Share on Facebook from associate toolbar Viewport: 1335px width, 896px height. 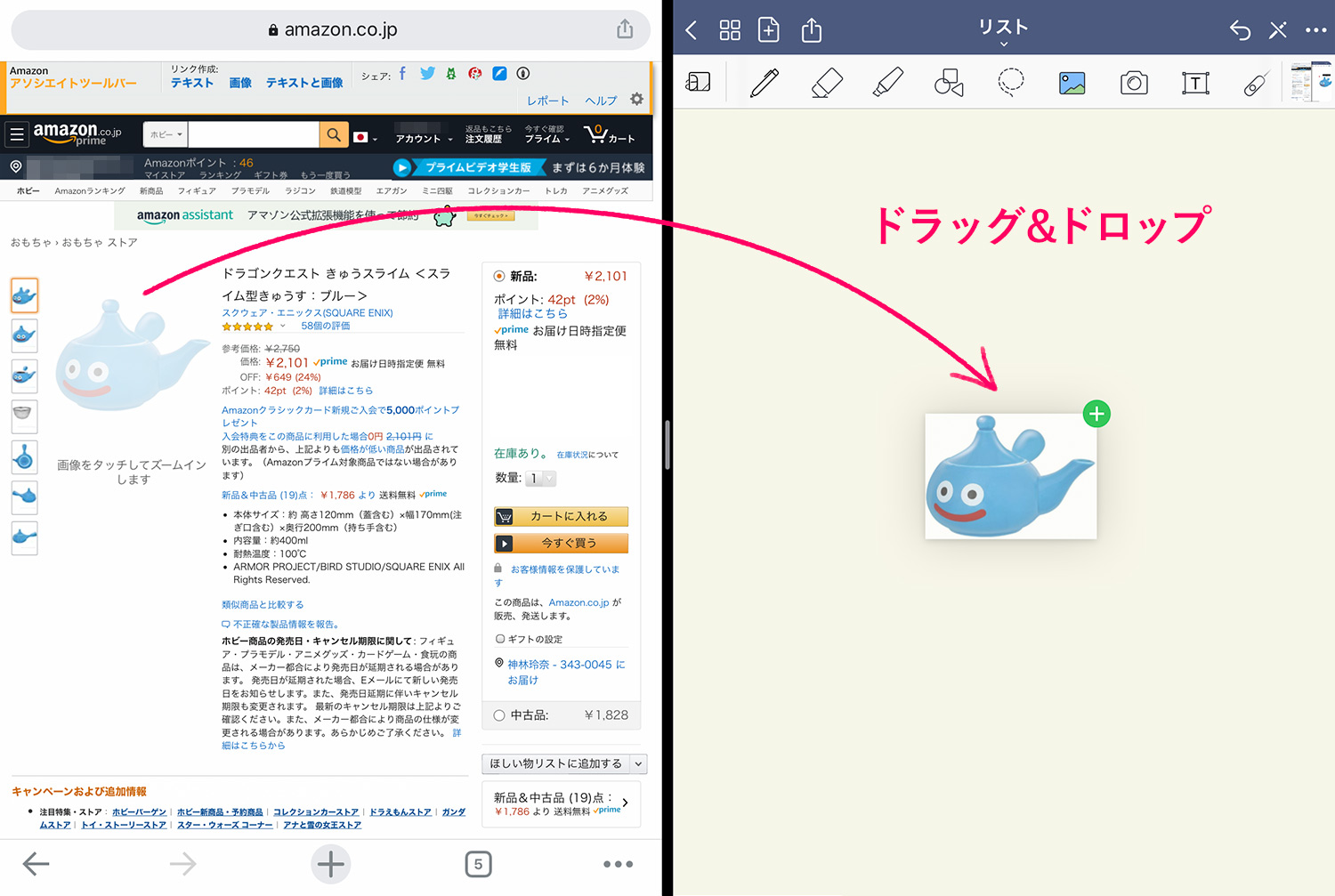point(402,74)
